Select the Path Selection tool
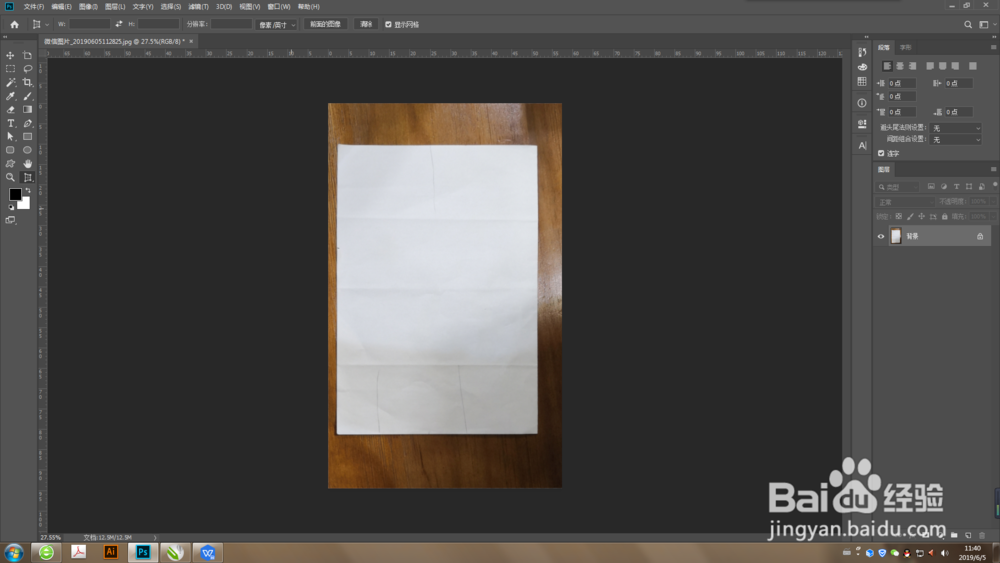The height and width of the screenshot is (563, 1000). click(x=10, y=136)
